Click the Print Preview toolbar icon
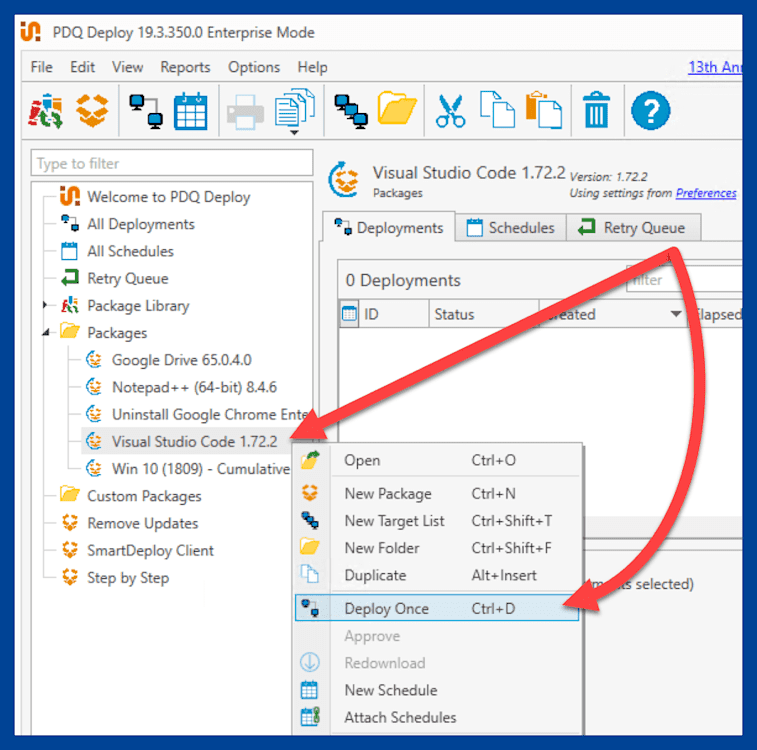This screenshot has width=757, height=750. pos(245,112)
